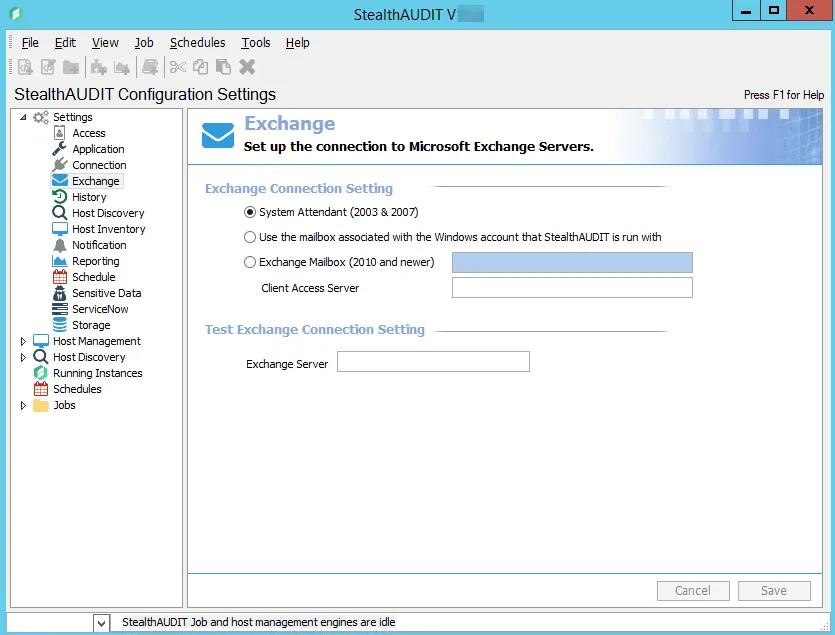Select the Connection settings label
Screen dimensions: 835x635
click(100, 165)
